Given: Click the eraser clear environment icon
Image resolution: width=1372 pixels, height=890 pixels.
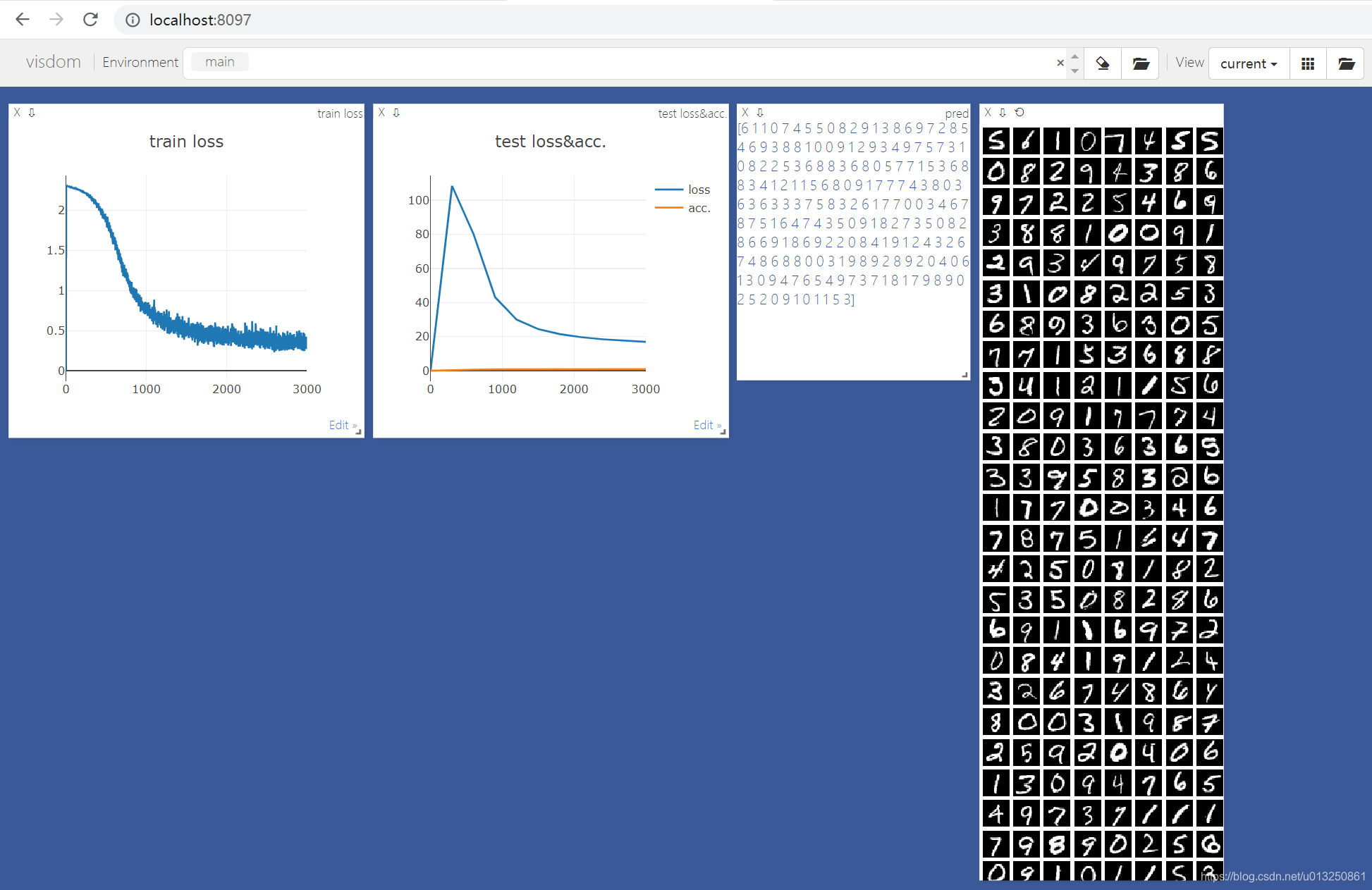Looking at the screenshot, I should [1103, 63].
